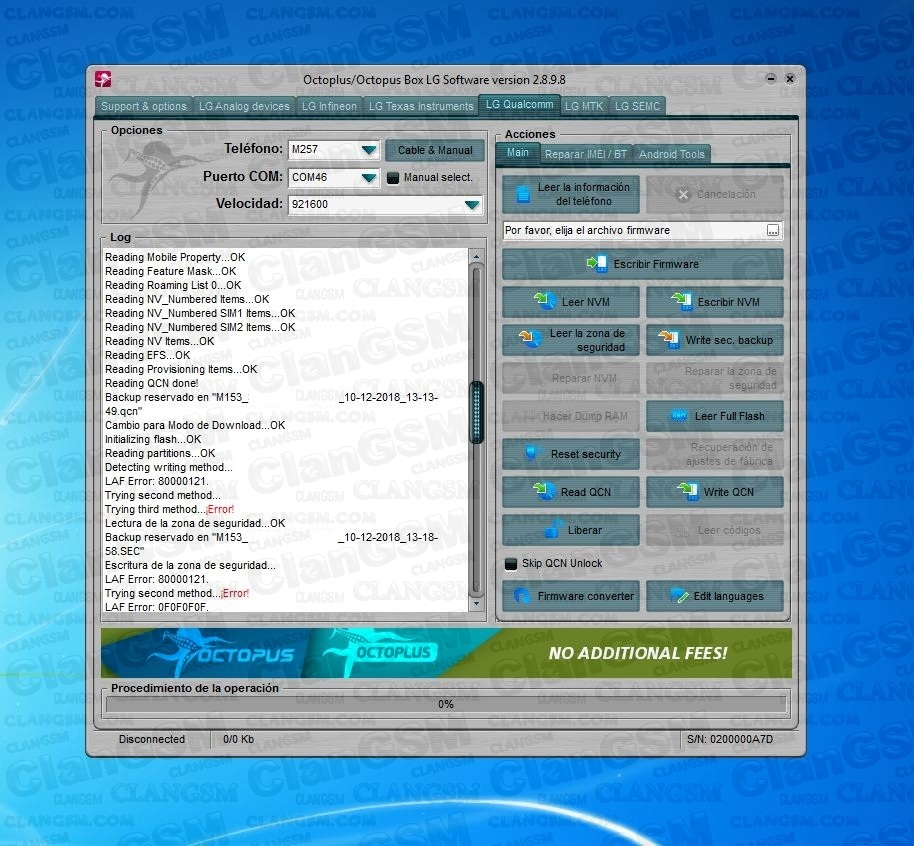914x846 pixels.
Task: Click the Write sec. backup icon
Action: (x=669, y=339)
